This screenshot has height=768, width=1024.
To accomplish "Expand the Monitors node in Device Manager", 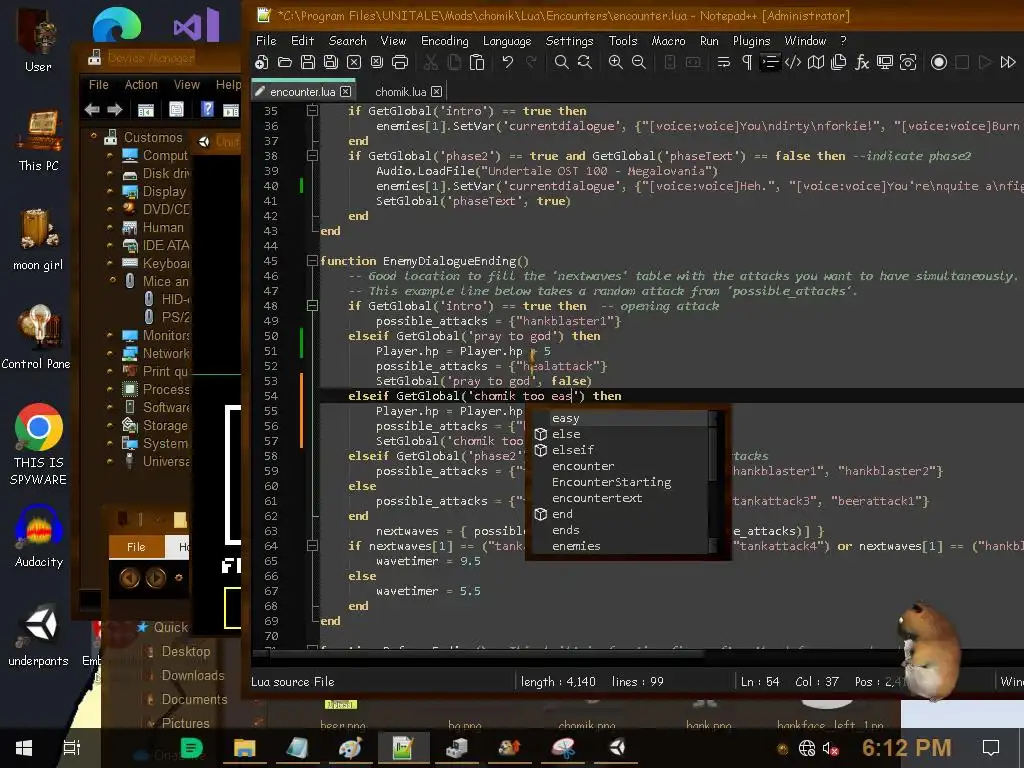I will [x=110, y=335].
